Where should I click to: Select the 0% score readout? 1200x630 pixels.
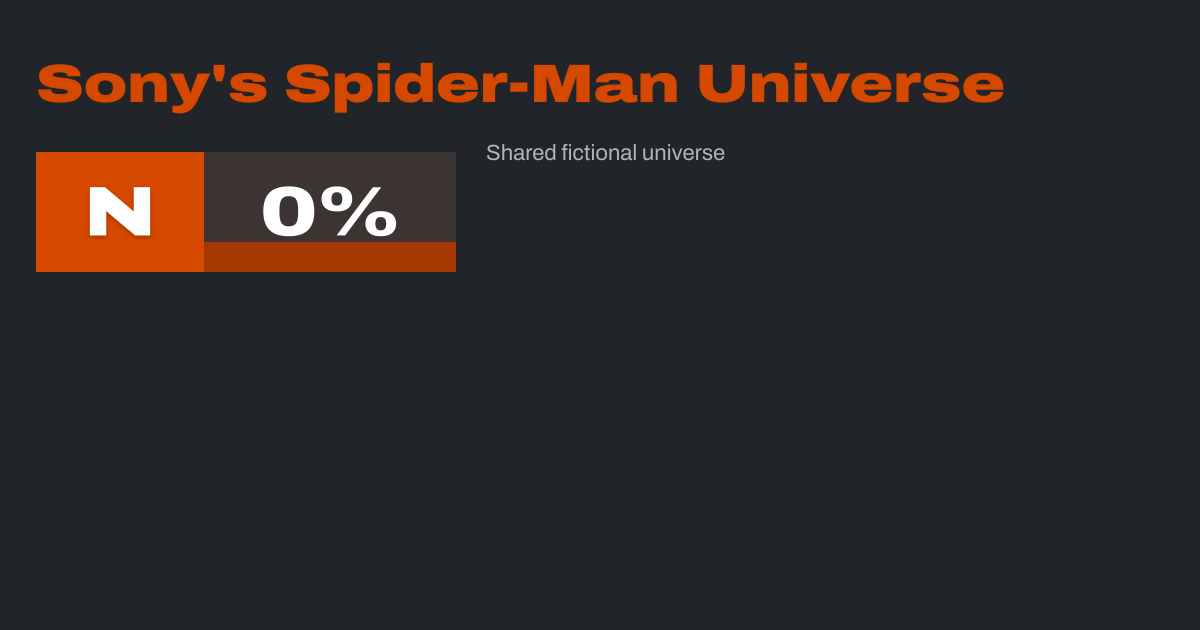[x=329, y=212]
